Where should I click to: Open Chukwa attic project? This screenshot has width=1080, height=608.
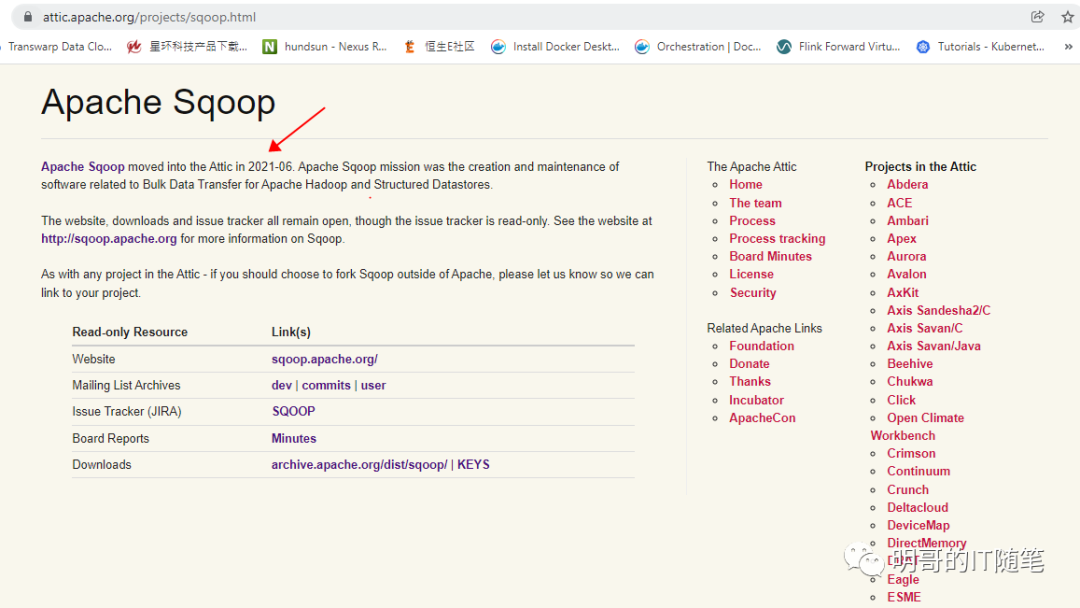tap(910, 381)
